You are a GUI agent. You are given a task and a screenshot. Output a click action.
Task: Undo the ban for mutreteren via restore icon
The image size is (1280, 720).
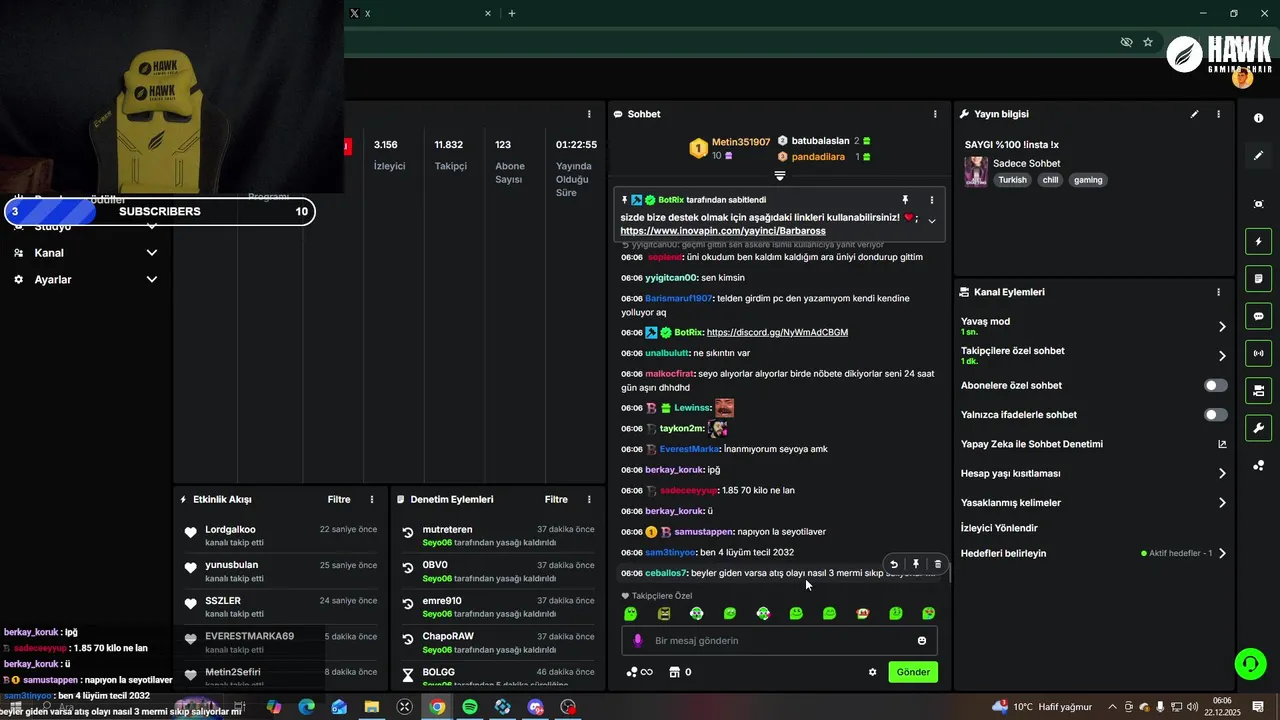tap(408, 534)
